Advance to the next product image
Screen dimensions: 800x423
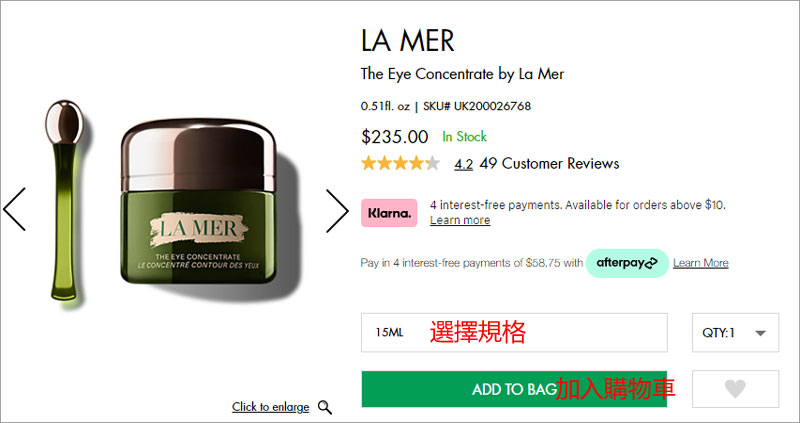[337, 211]
